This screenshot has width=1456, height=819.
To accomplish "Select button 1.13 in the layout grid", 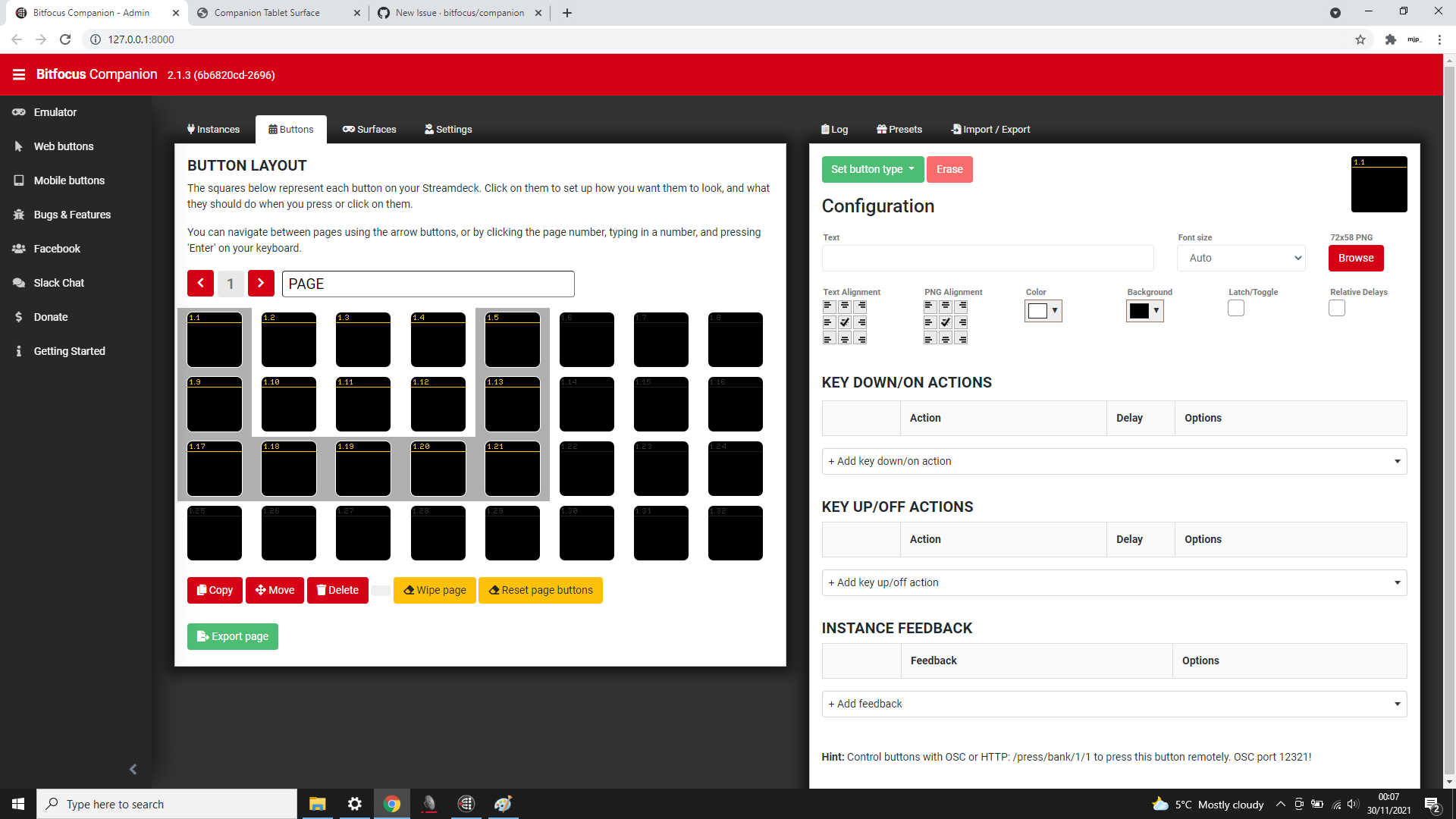I will (513, 404).
